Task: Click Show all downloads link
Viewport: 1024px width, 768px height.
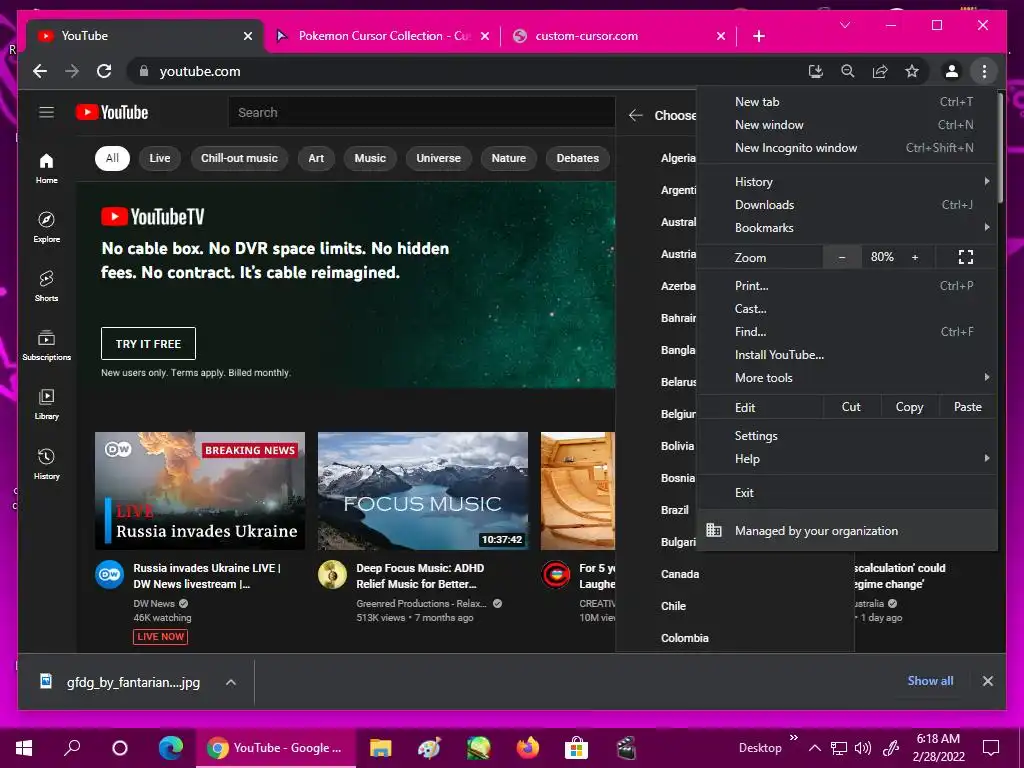Action: point(930,680)
